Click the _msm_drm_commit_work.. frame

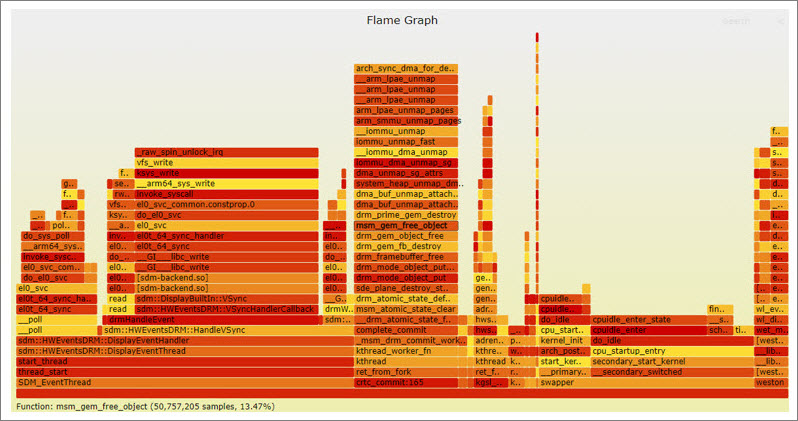410,341
